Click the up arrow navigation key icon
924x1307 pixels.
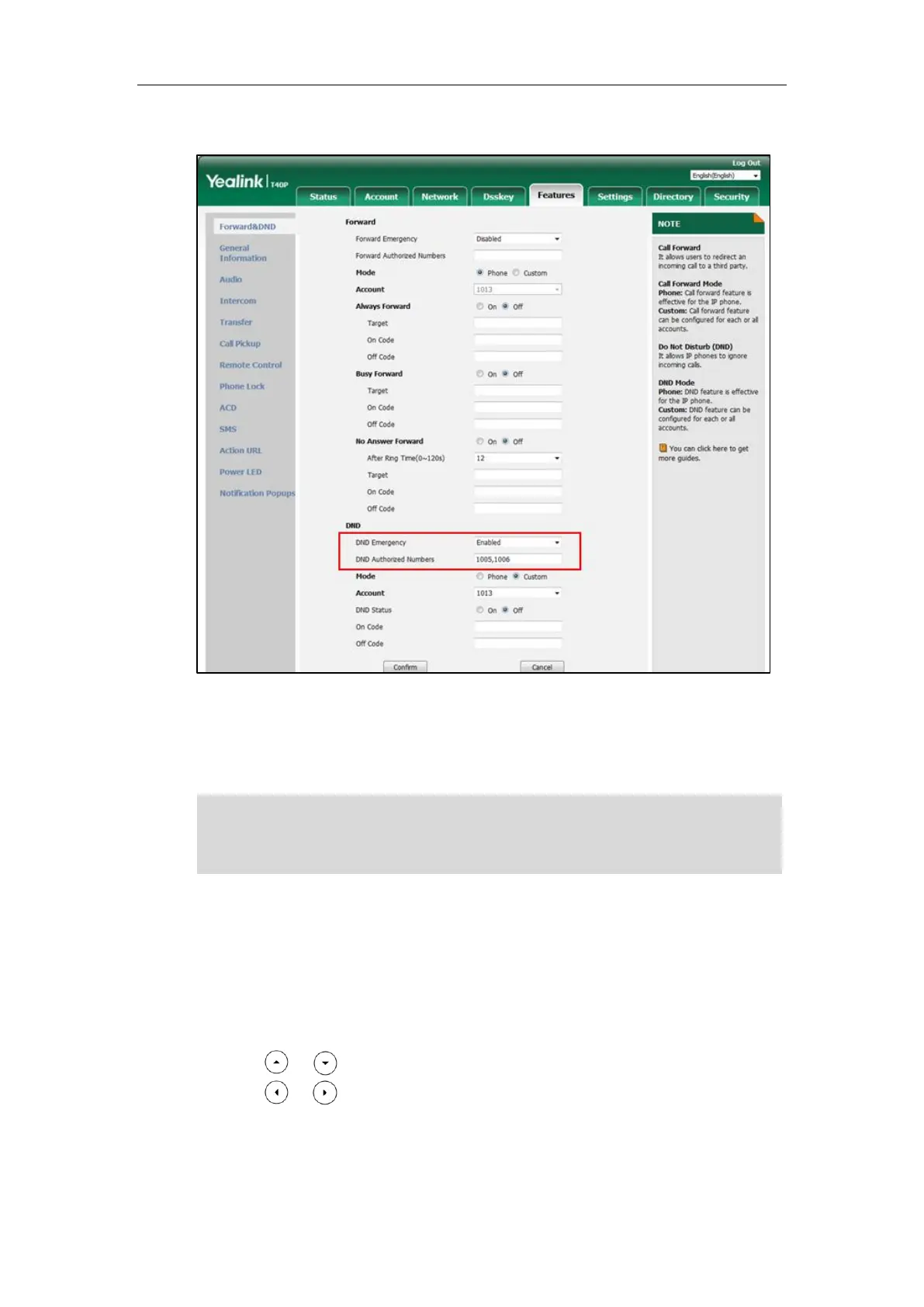coord(276,1063)
